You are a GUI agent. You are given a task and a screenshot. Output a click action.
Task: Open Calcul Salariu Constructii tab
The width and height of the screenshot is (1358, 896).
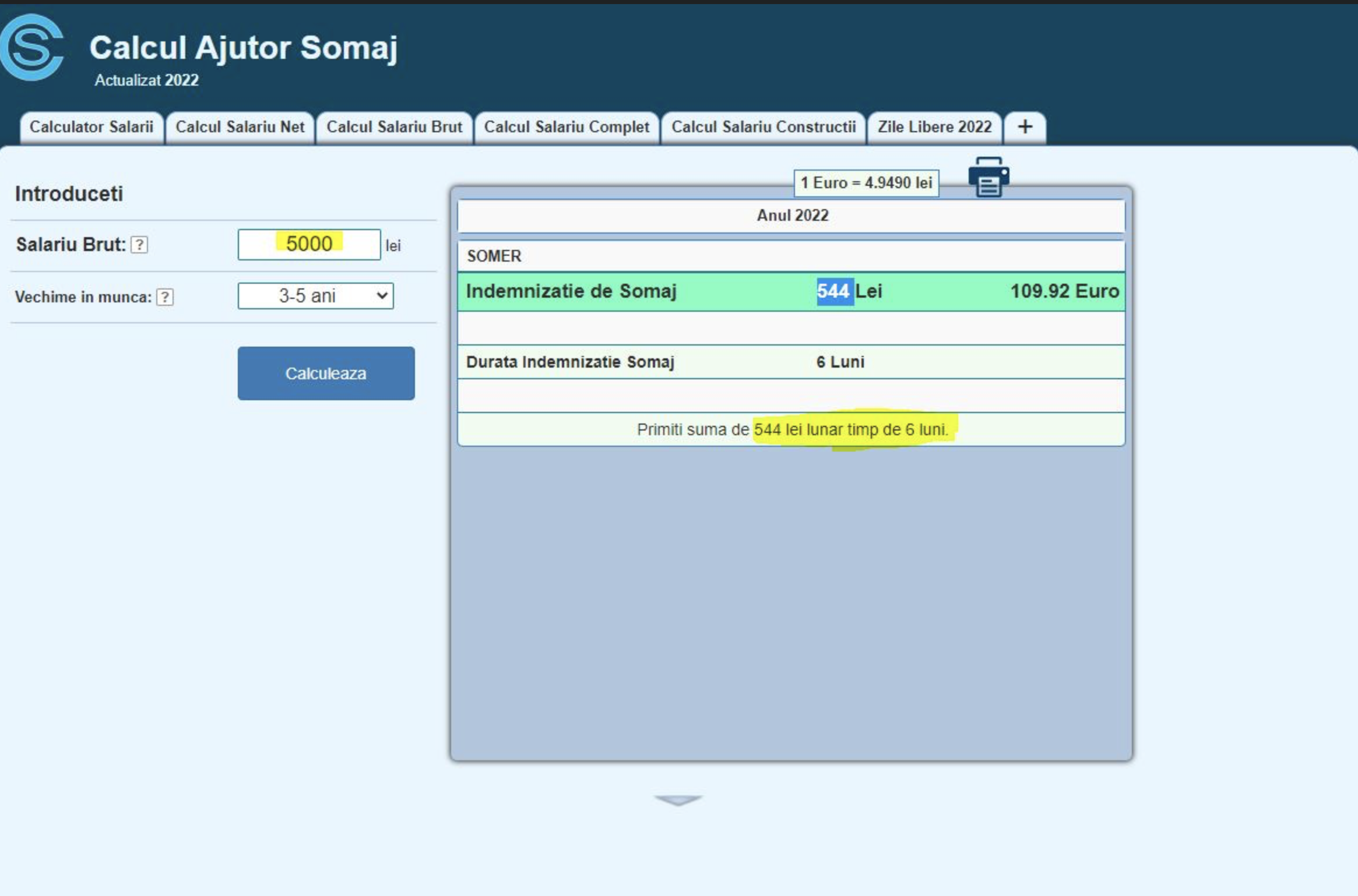pos(764,127)
